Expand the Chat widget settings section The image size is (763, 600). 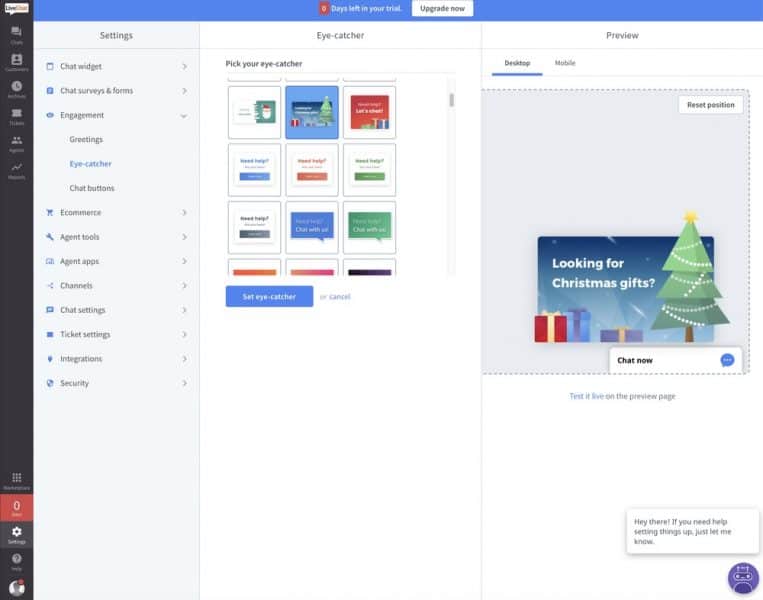click(x=116, y=67)
